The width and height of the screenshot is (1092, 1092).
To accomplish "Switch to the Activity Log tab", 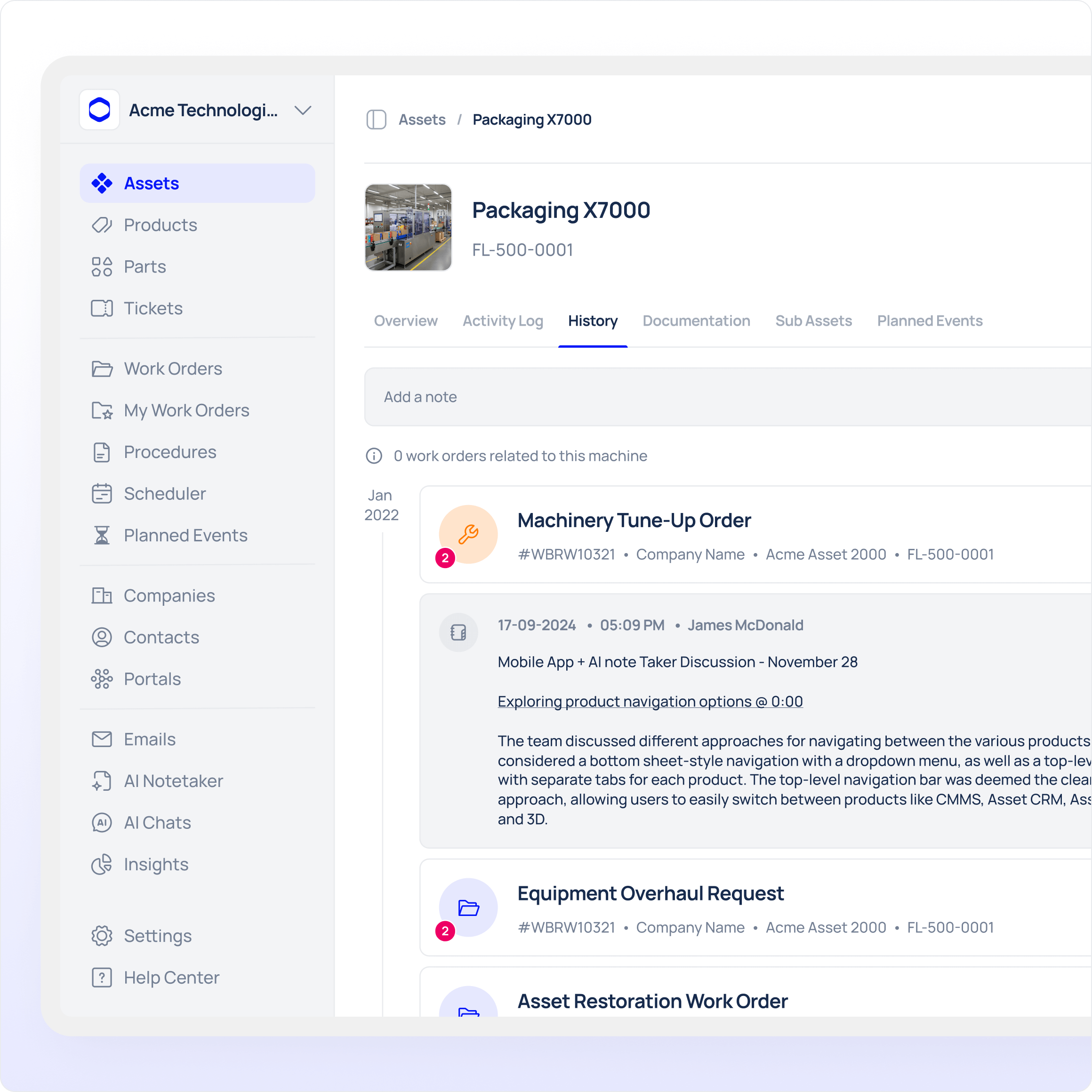I will [x=503, y=321].
